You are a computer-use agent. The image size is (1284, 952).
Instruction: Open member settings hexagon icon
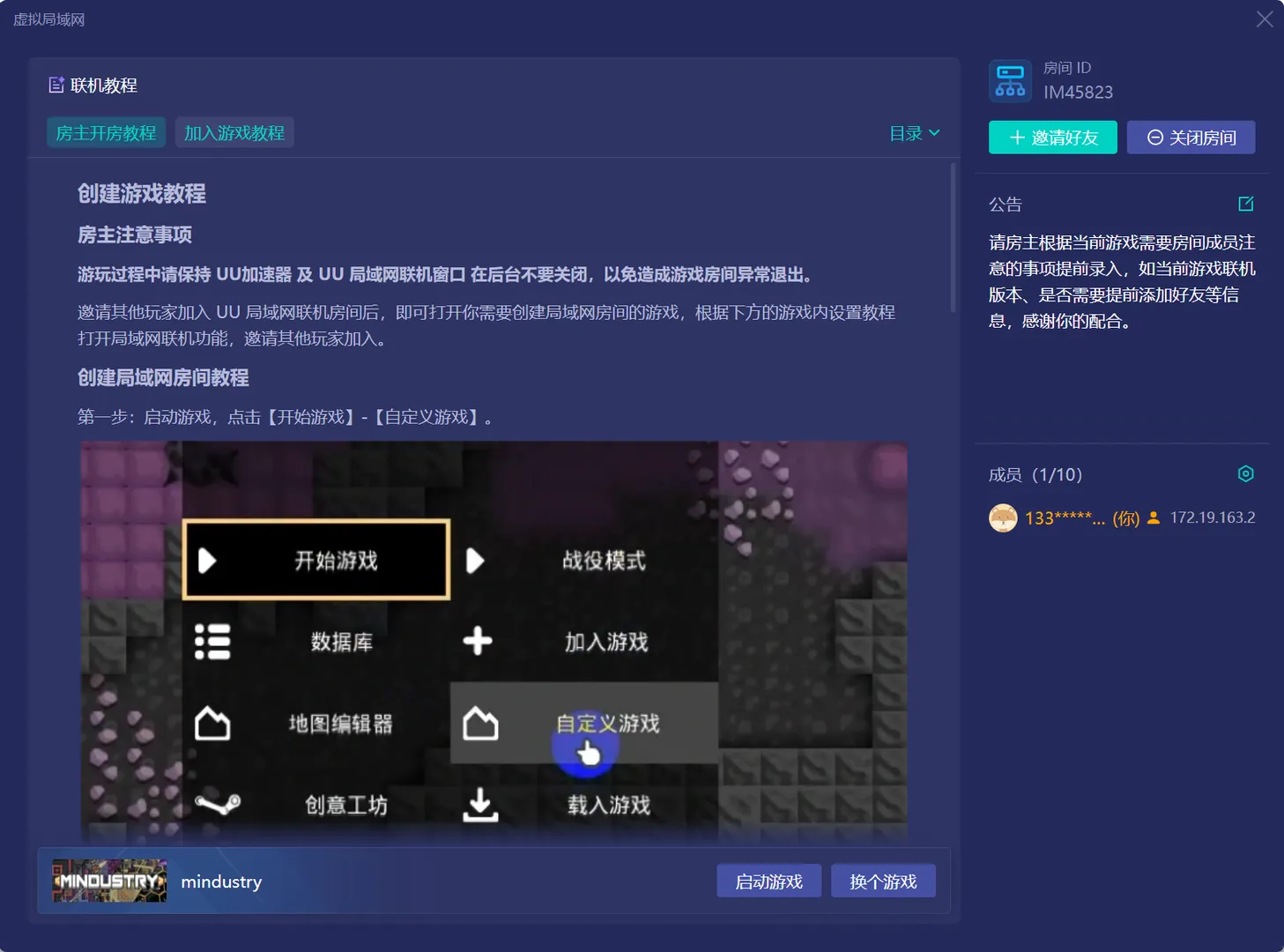pos(1246,474)
